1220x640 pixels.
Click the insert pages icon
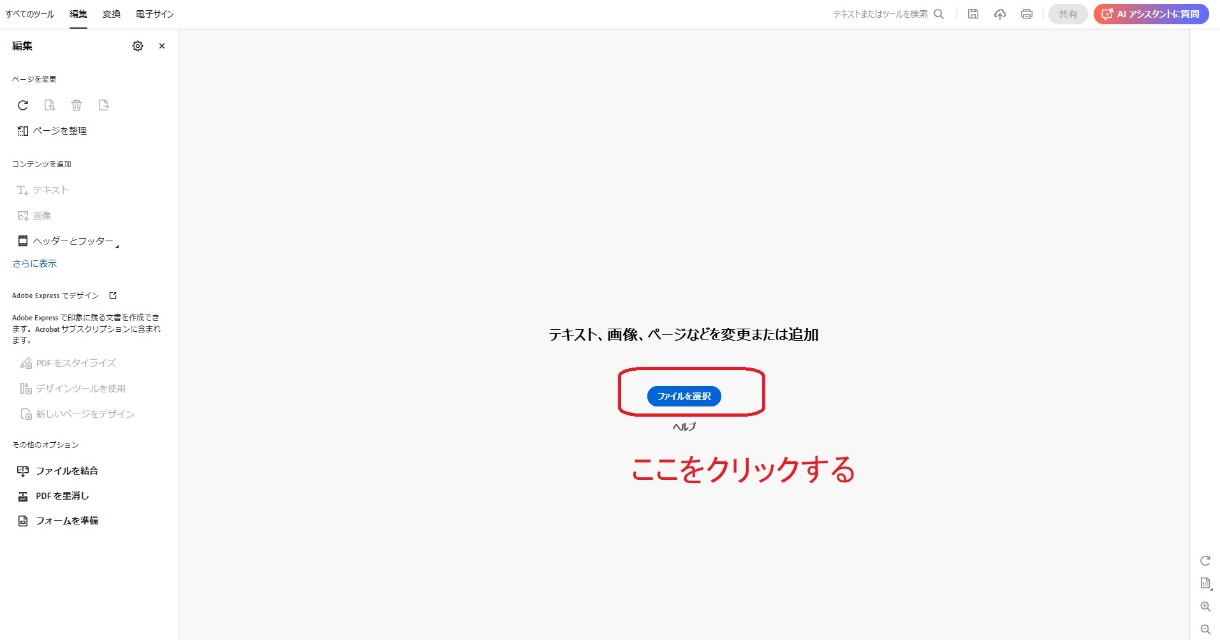[x=49, y=105]
